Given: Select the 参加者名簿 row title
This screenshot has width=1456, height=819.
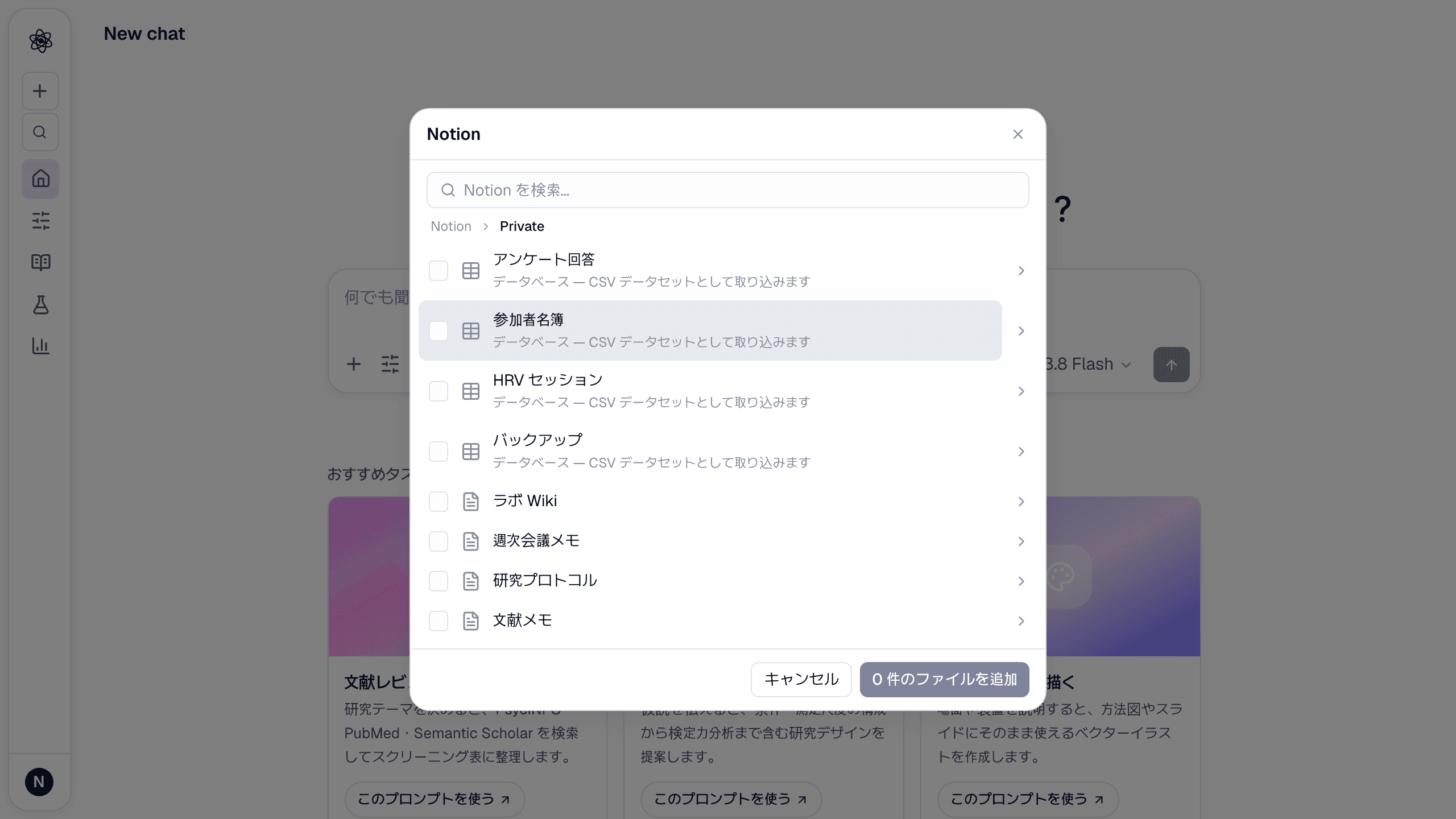Looking at the screenshot, I should (528, 320).
